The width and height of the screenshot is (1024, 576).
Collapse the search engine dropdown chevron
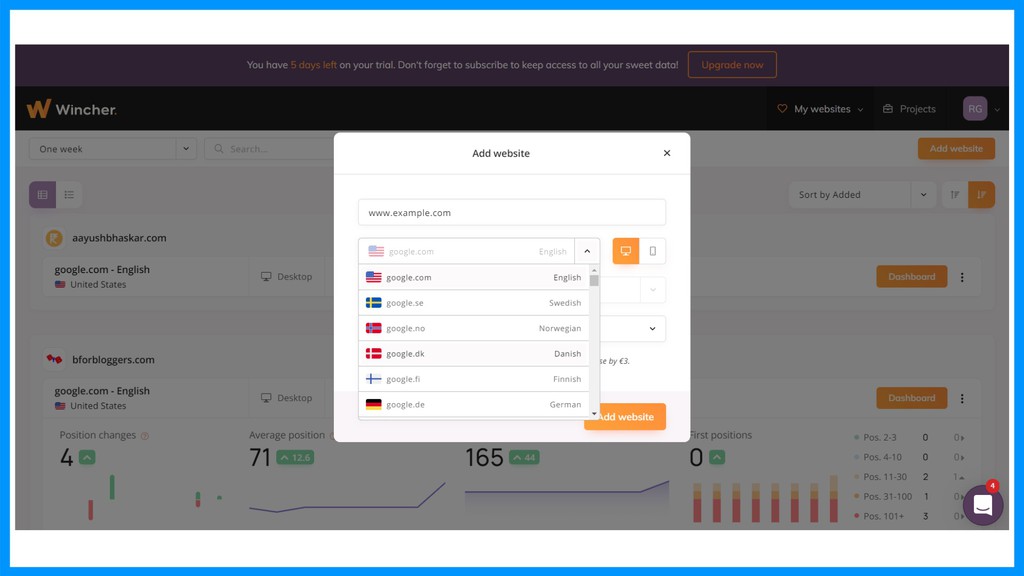(x=587, y=251)
